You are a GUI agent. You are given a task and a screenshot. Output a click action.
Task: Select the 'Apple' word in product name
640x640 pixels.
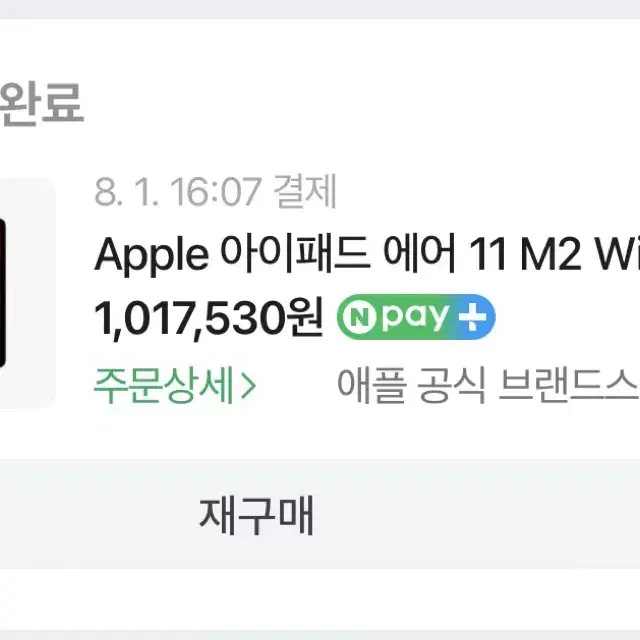point(151,256)
